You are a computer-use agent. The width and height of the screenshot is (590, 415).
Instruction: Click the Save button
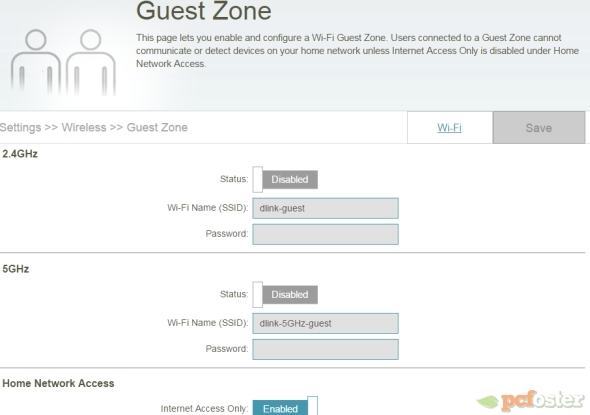539,128
